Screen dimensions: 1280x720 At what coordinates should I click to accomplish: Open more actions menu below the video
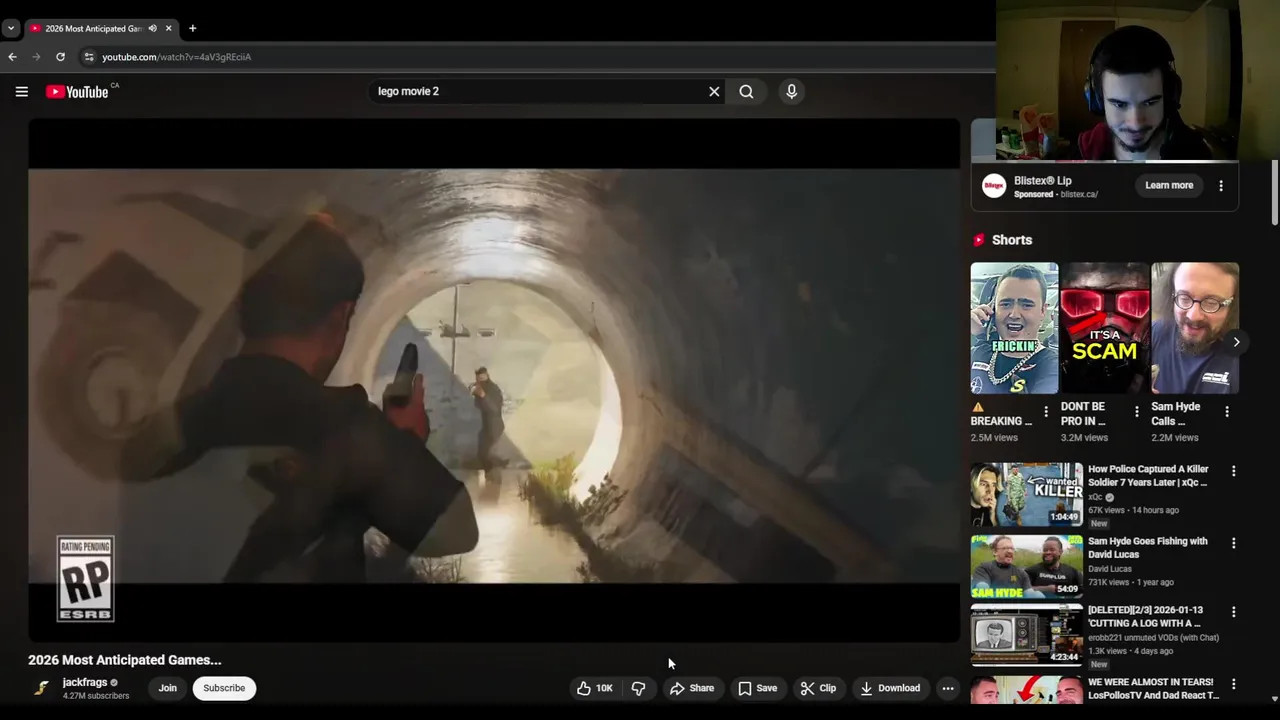pos(947,688)
